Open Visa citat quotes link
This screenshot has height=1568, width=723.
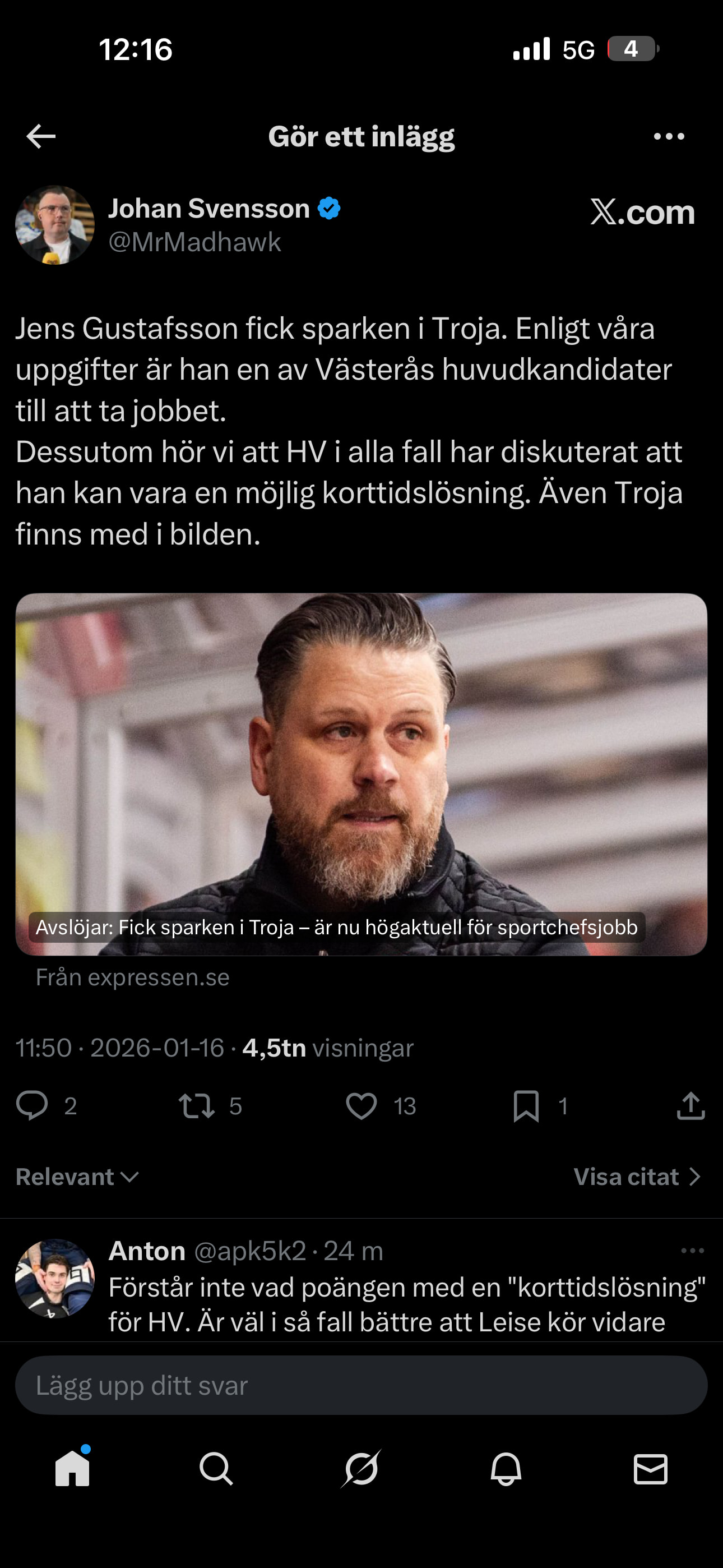[637, 1177]
